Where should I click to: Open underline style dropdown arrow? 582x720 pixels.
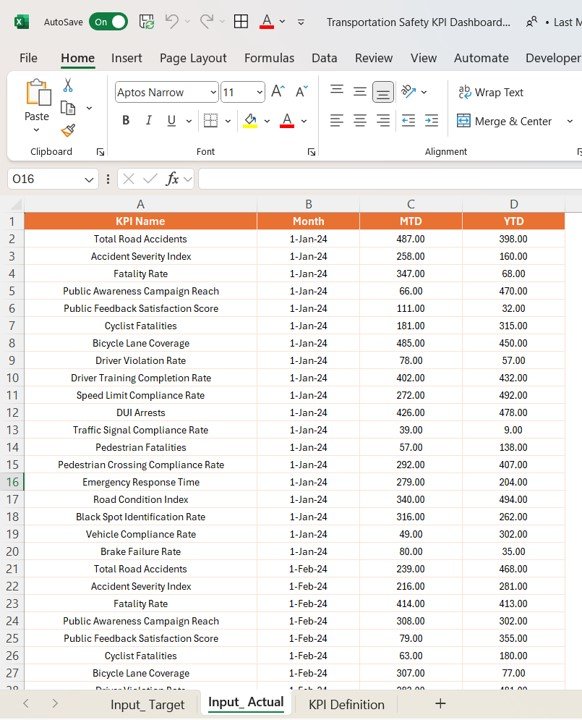[189, 121]
